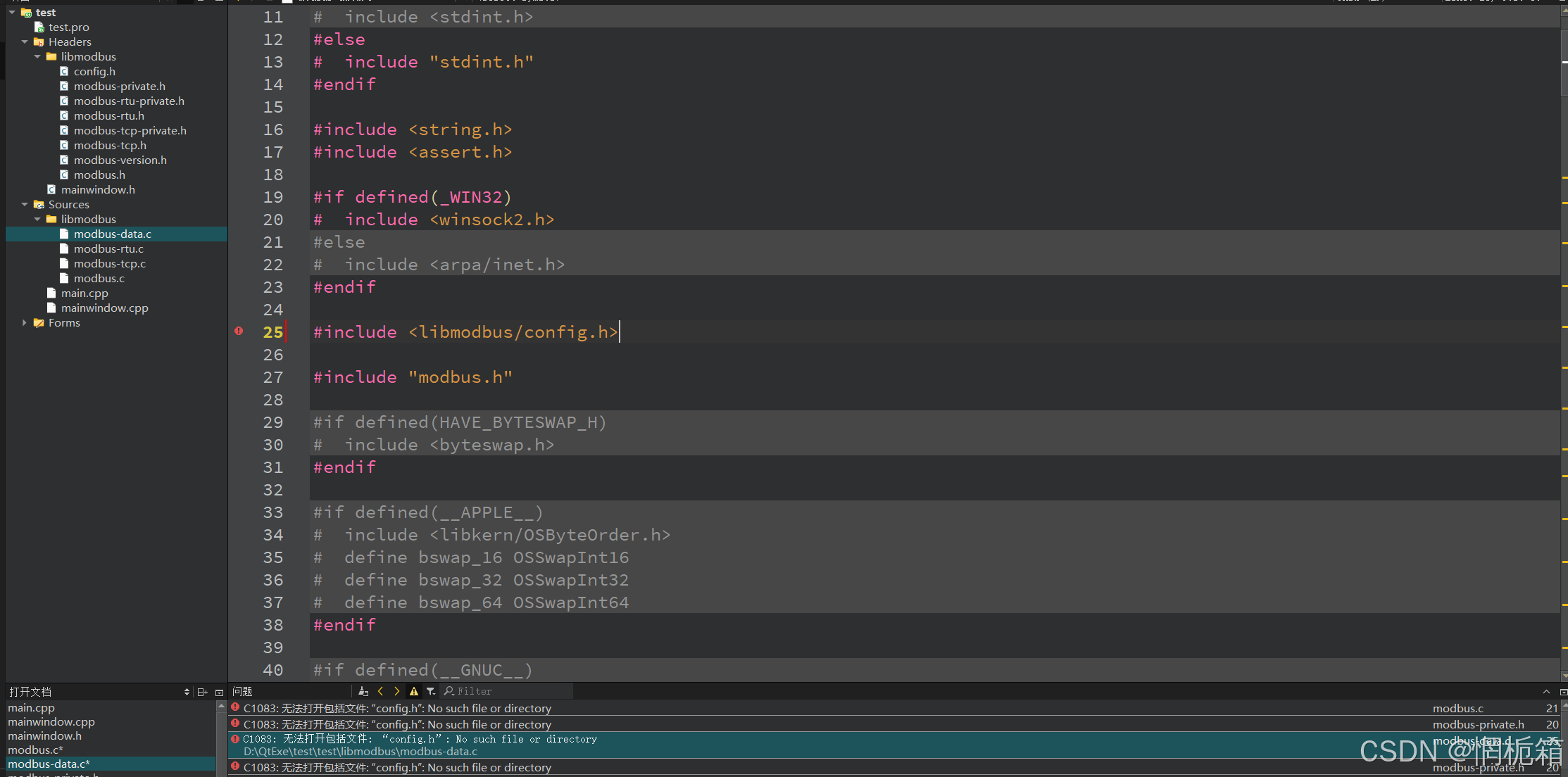Open modbus-tcp.c from the Sources tree
1568x777 pixels.
click(109, 263)
